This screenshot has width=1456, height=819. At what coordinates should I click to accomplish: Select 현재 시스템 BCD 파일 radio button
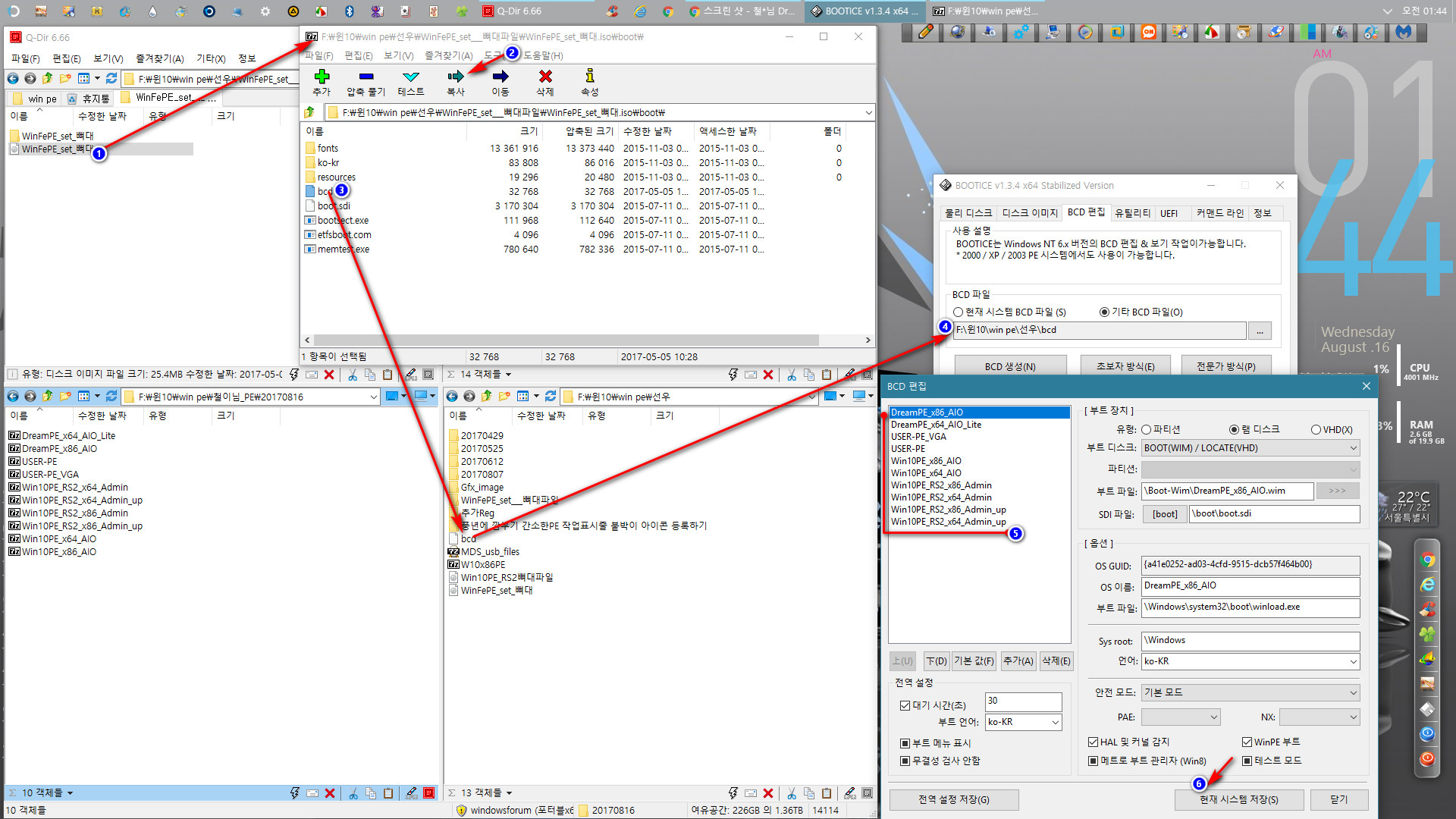pyautogui.click(x=959, y=312)
